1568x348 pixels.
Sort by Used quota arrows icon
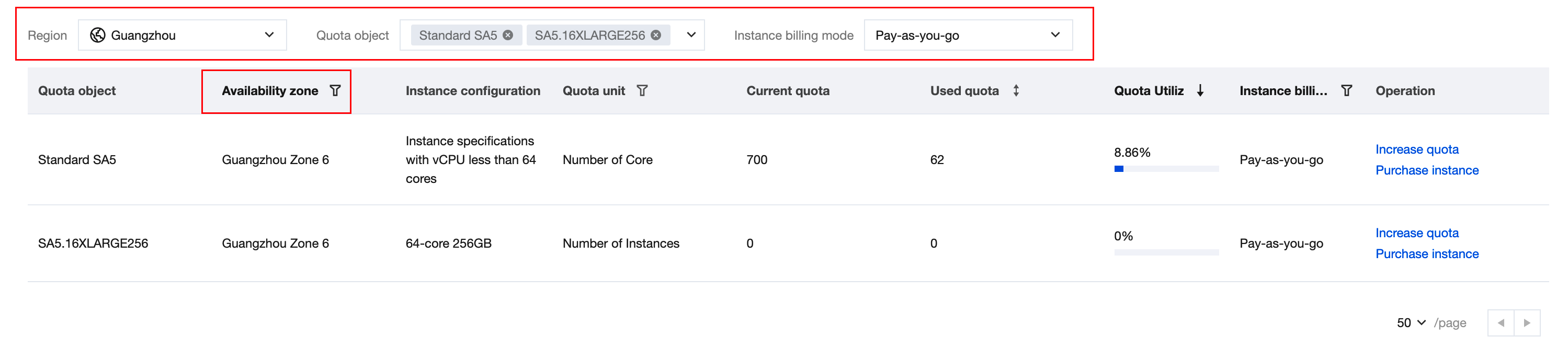[1015, 90]
